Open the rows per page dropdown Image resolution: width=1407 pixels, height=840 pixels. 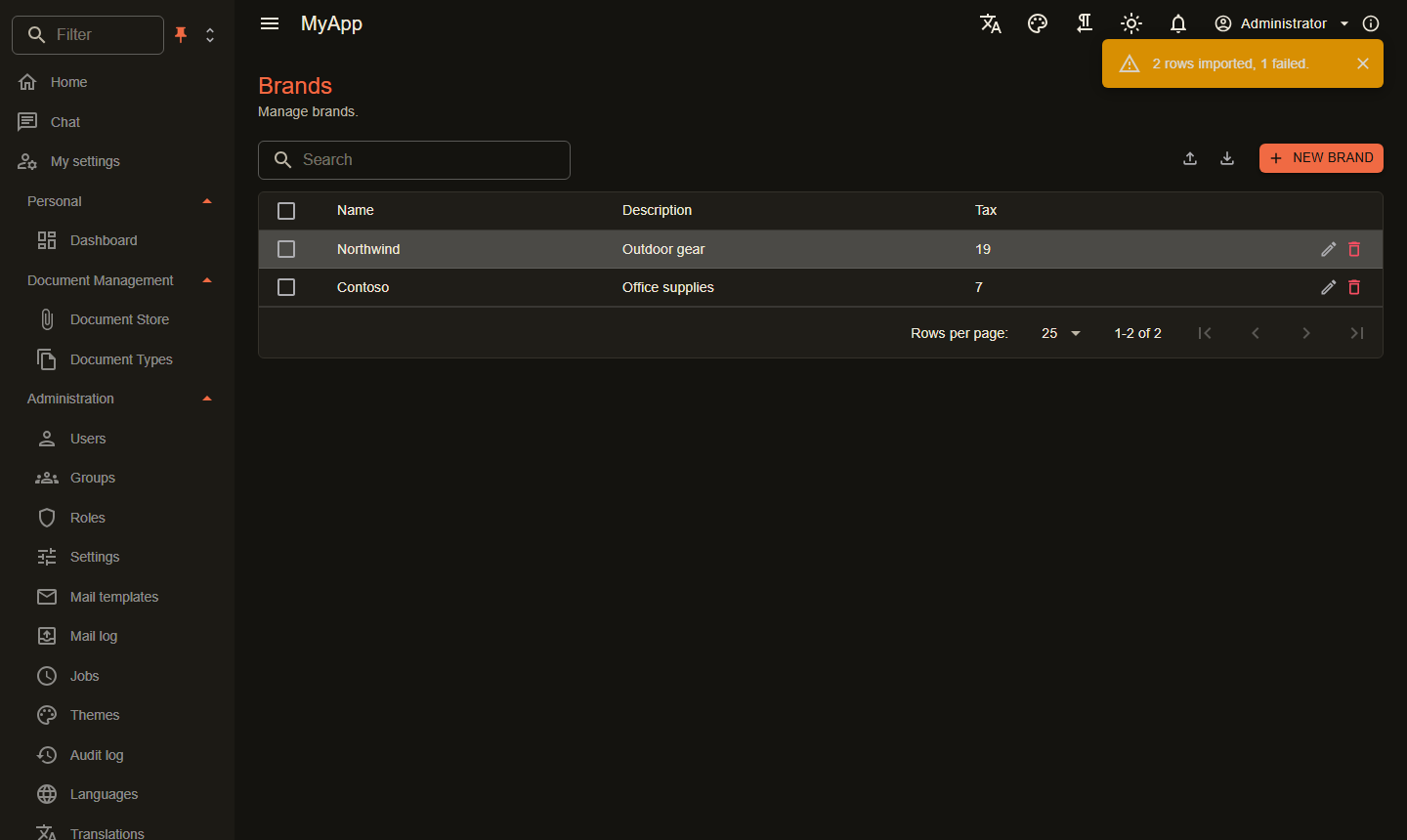click(x=1060, y=333)
